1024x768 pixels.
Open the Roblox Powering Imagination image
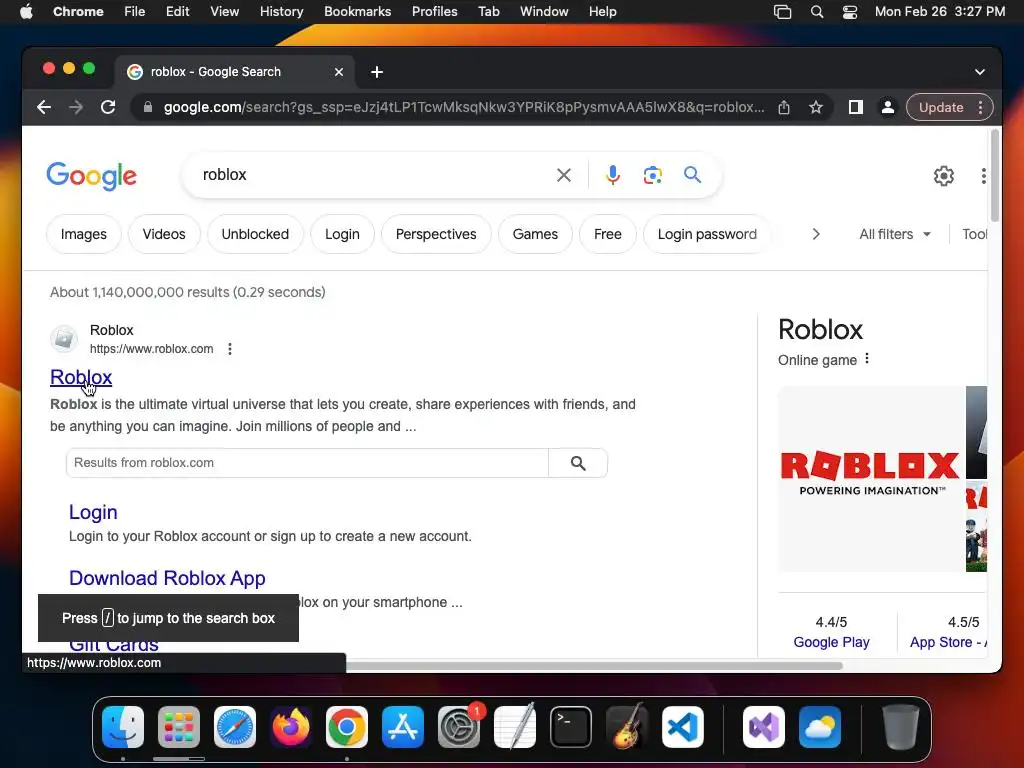click(x=871, y=479)
